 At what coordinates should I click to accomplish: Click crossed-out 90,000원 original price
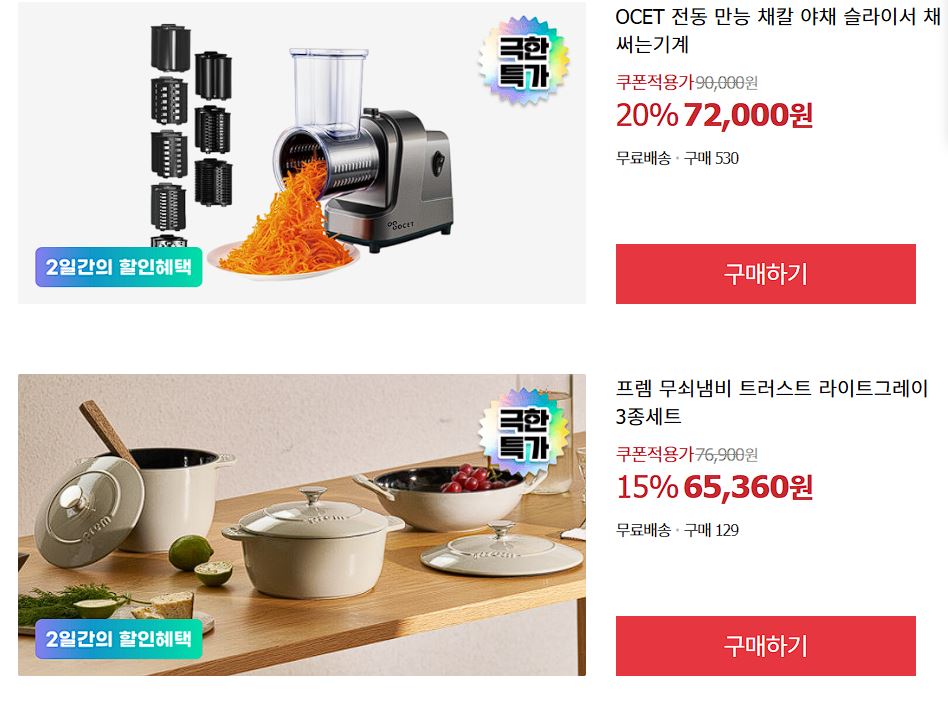click(727, 82)
